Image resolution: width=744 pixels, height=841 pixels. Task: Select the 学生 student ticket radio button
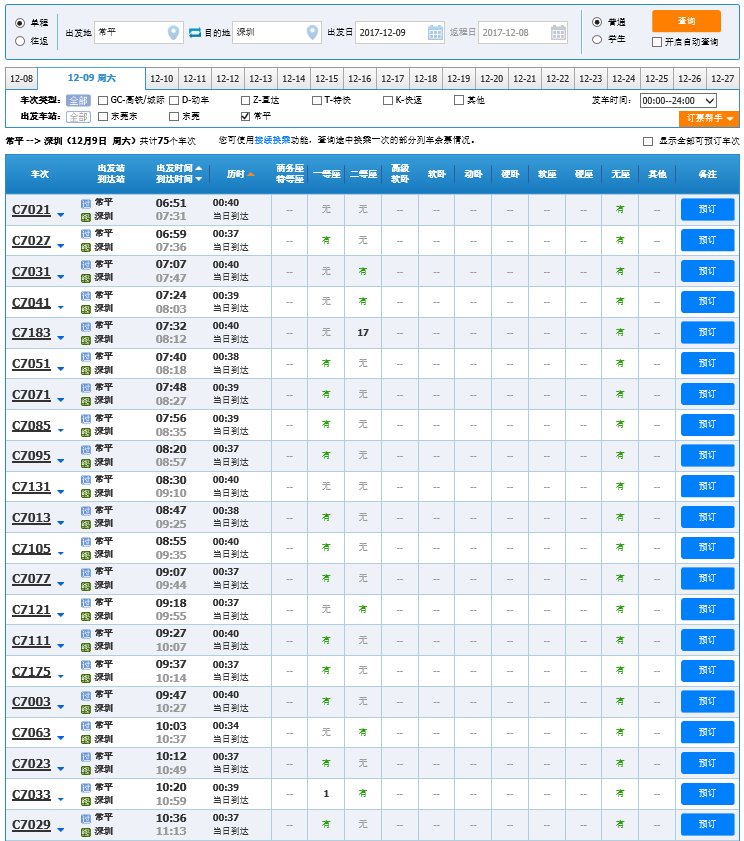tap(597, 40)
